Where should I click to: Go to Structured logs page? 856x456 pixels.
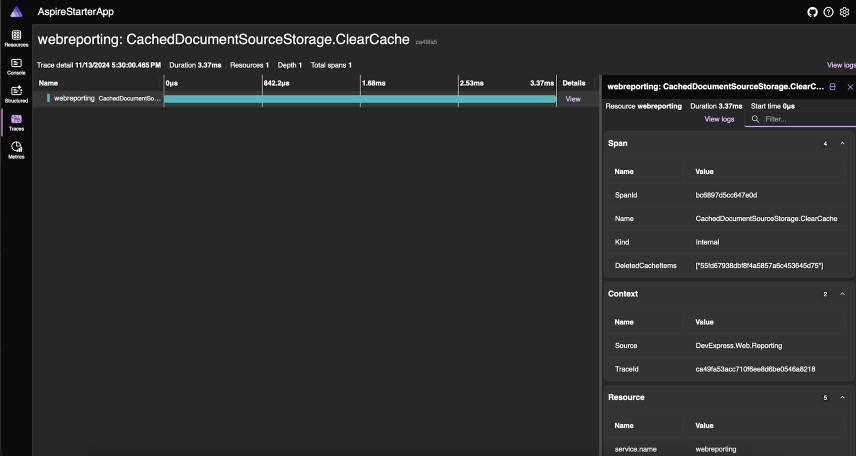(x=16, y=94)
